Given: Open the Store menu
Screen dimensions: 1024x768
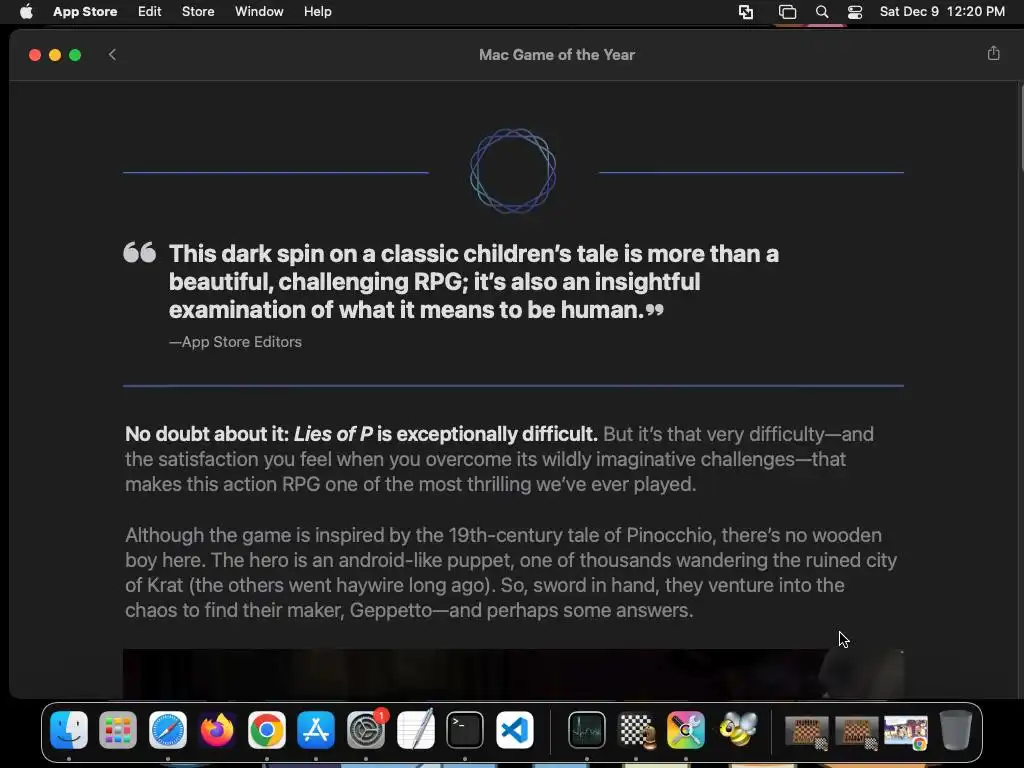Looking at the screenshot, I should 198,12.
